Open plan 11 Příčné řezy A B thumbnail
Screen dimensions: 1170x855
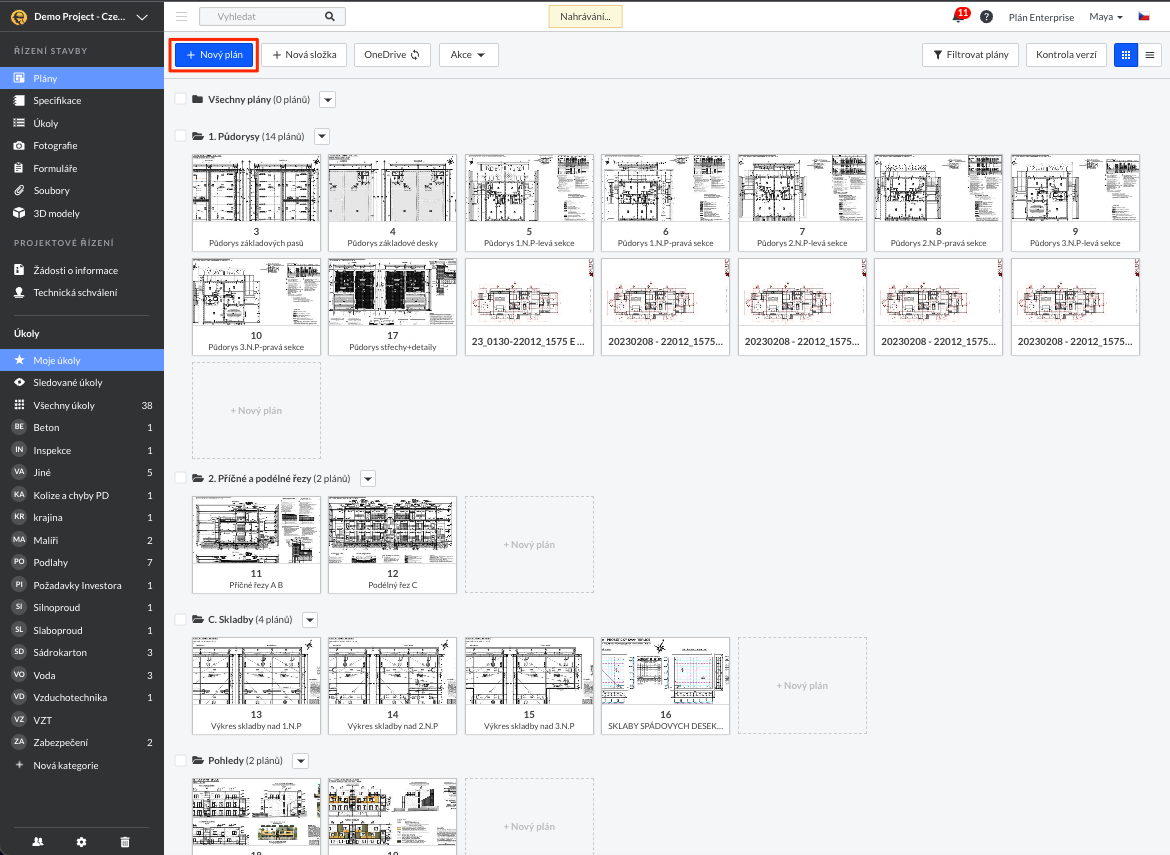256,545
